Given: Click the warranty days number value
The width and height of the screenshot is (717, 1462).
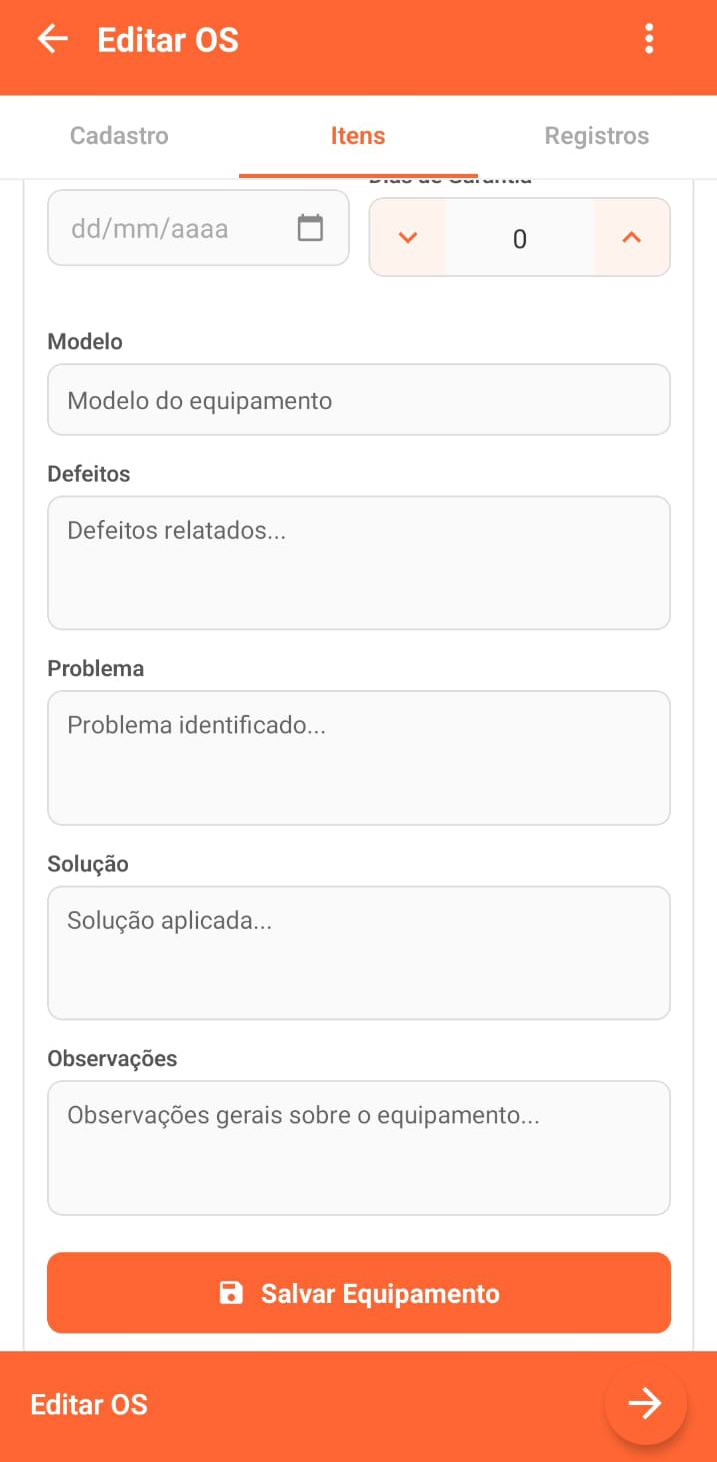Looking at the screenshot, I should [x=519, y=239].
